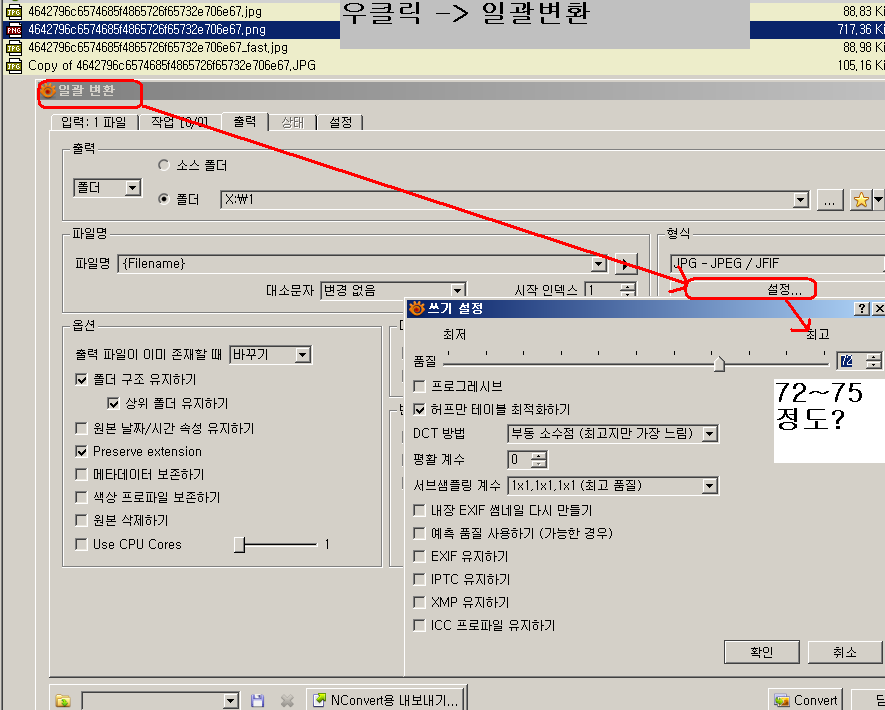Viewport: 885px width, 710px height.
Task: Click the 확인 button
Action: [x=761, y=652]
